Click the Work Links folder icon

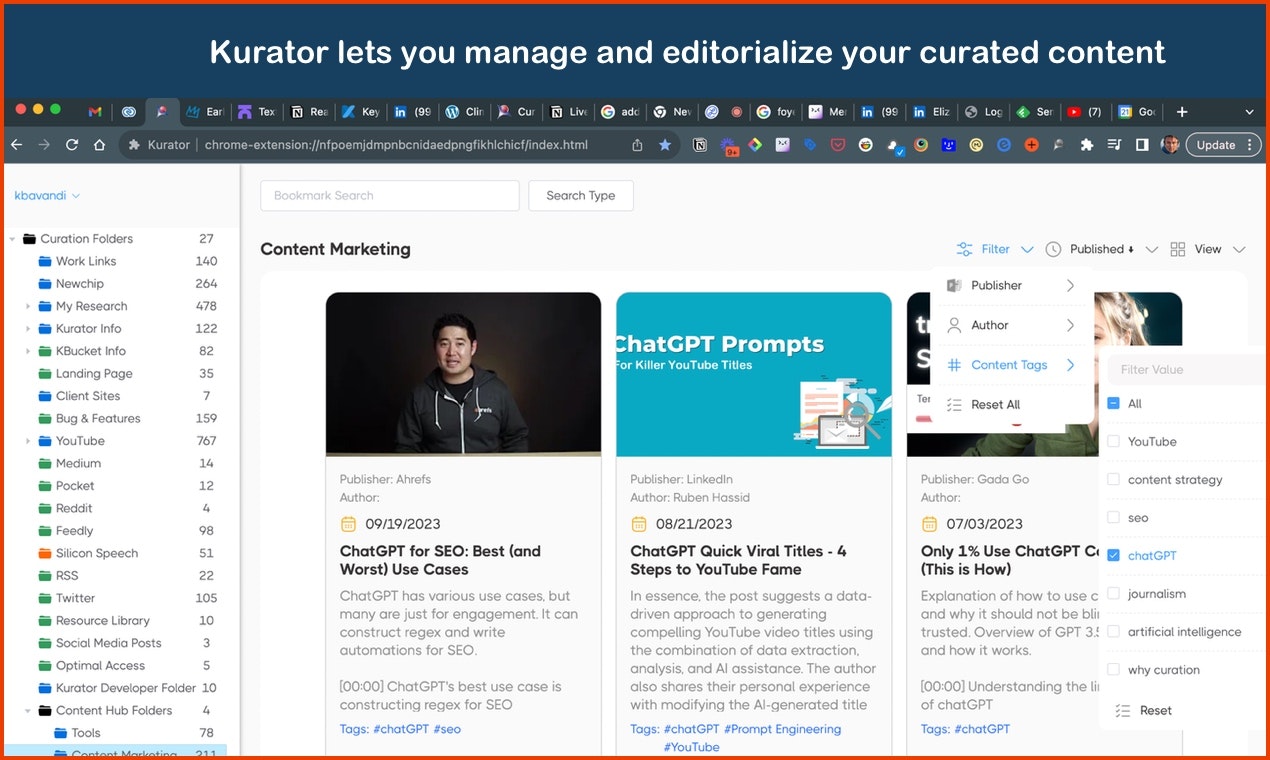point(45,261)
